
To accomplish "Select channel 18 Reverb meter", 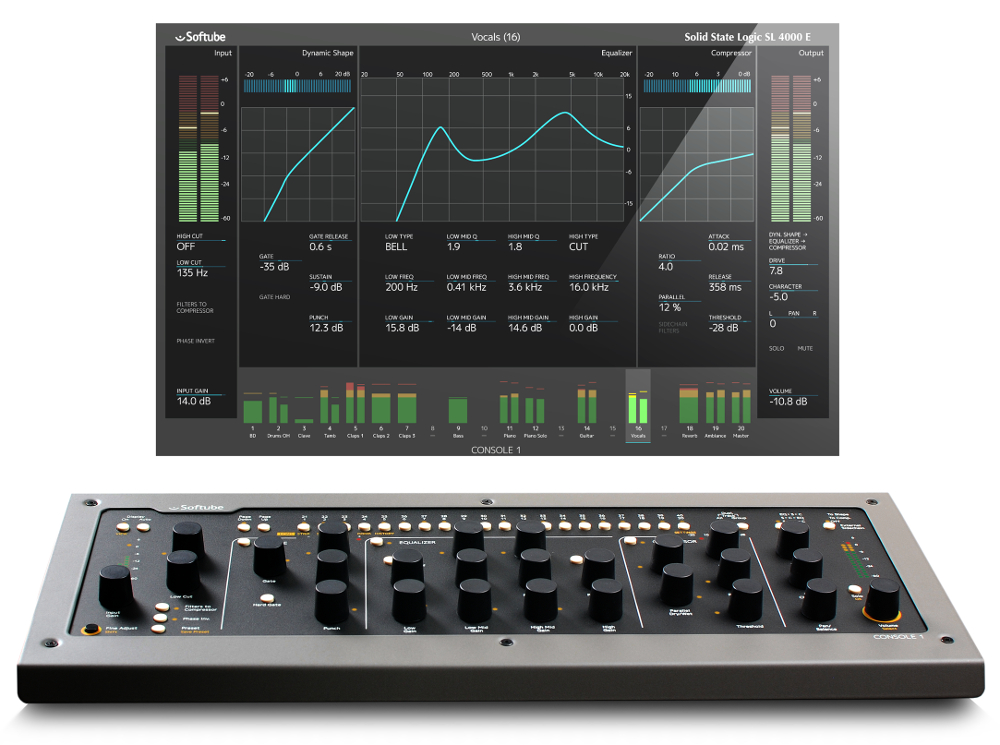I will coord(689,409).
